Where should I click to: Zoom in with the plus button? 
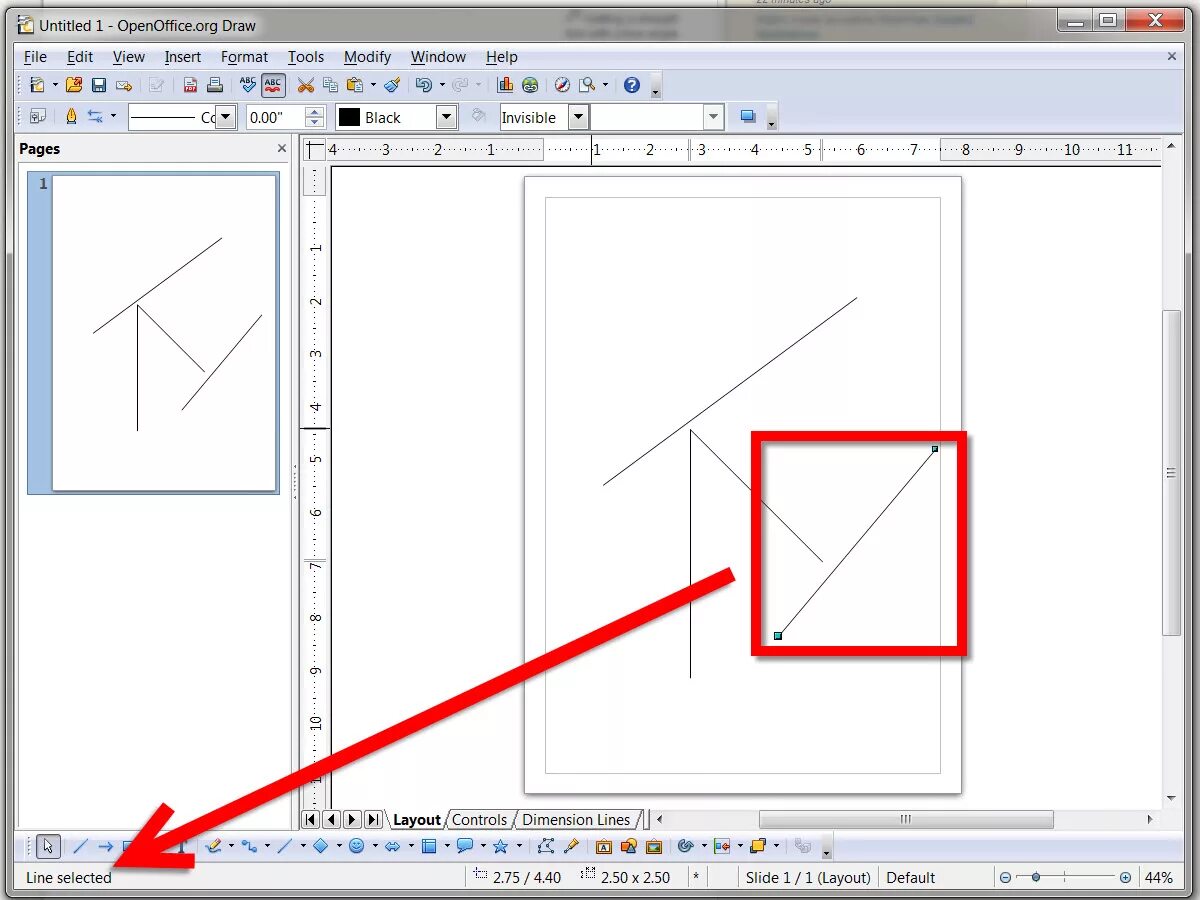[x=1125, y=877]
